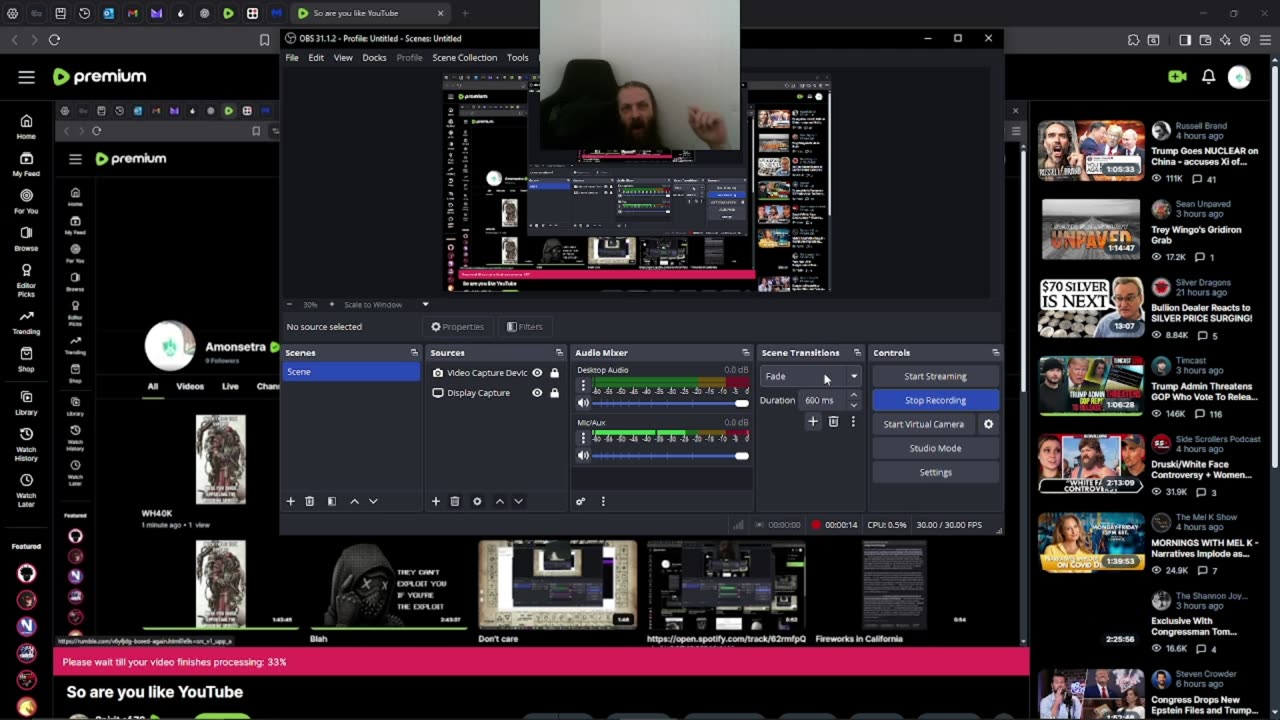Click Start Virtual Camera button

tap(923, 424)
